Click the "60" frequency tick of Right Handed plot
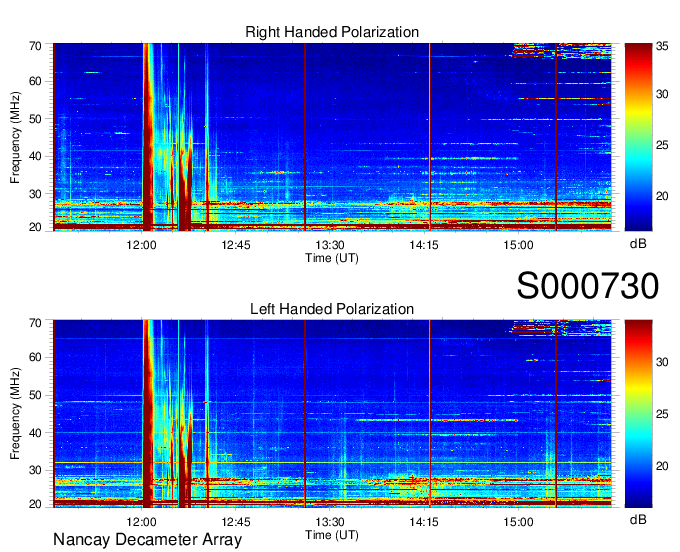The image size is (680, 552). [35, 81]
